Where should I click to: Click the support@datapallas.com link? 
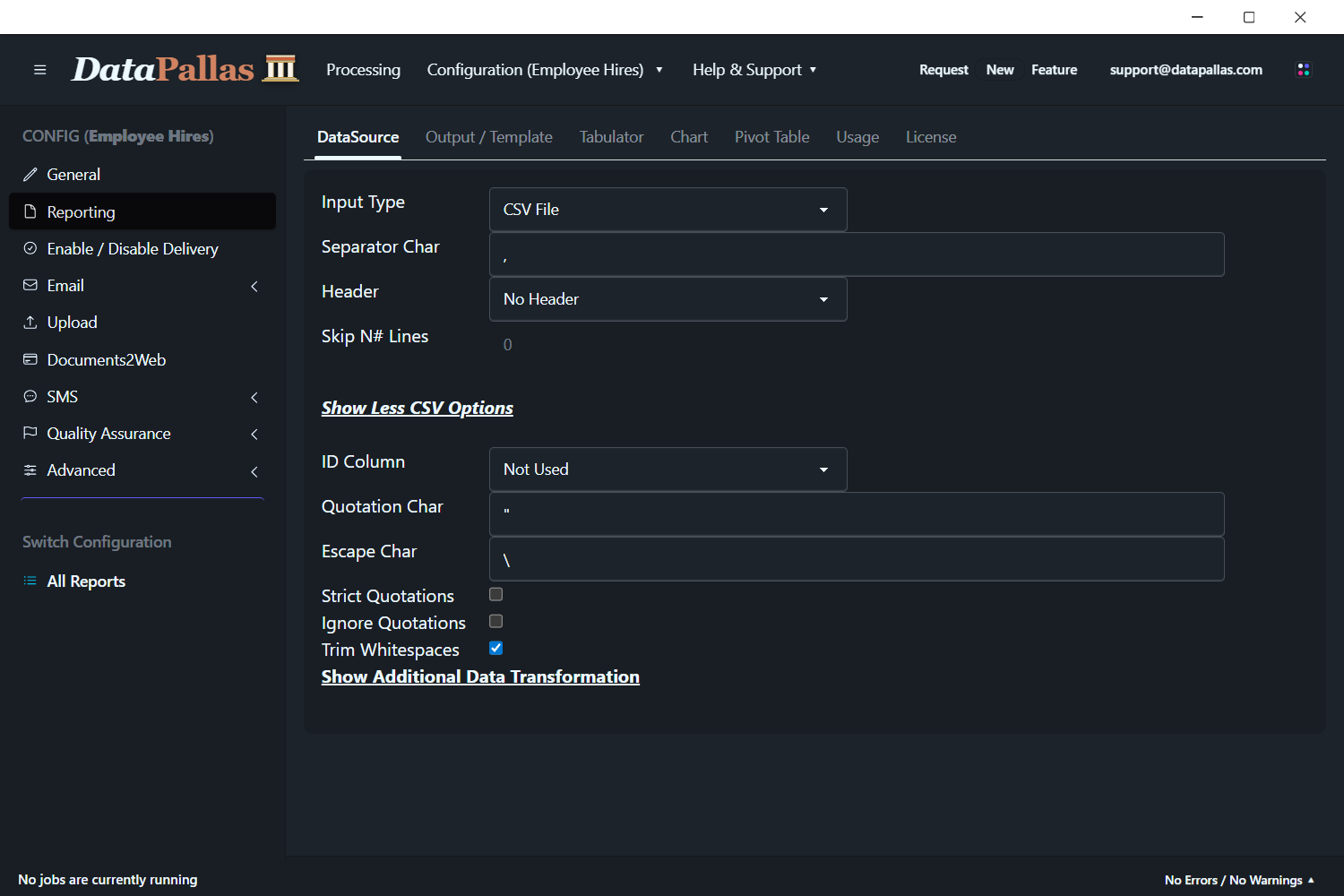click(1186, 70)
